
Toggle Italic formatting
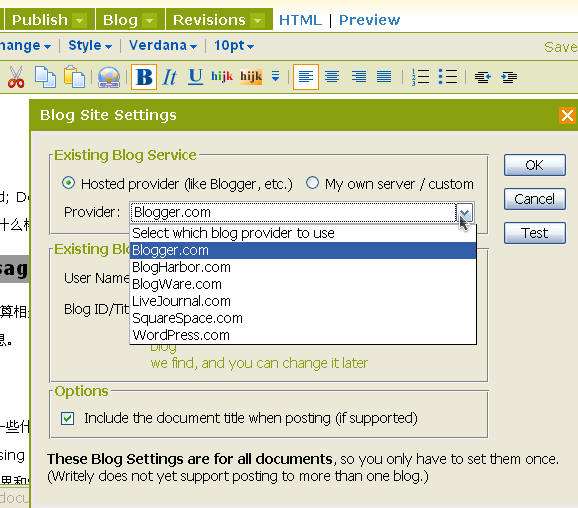(170, 77)
